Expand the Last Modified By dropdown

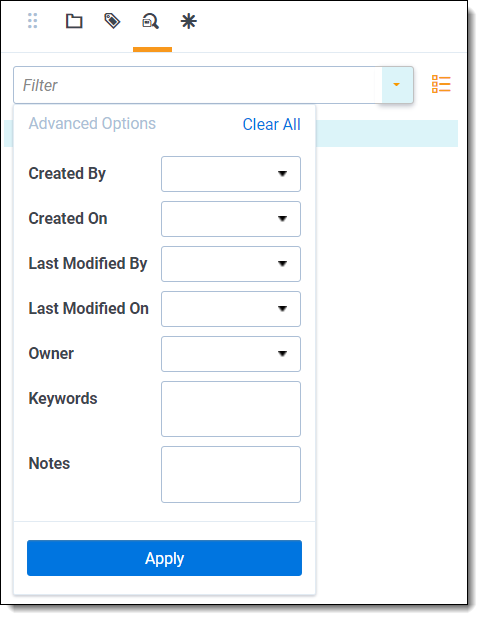click(231, 264)
